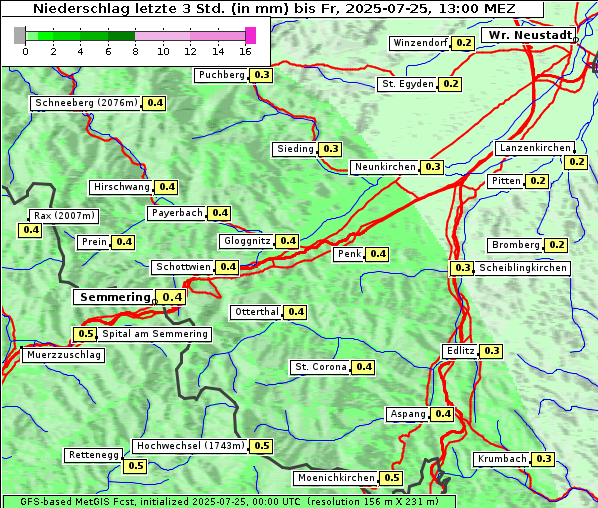Click the light pink legend segment between 8 and 12
598x508 pixels.
point(162,36)
